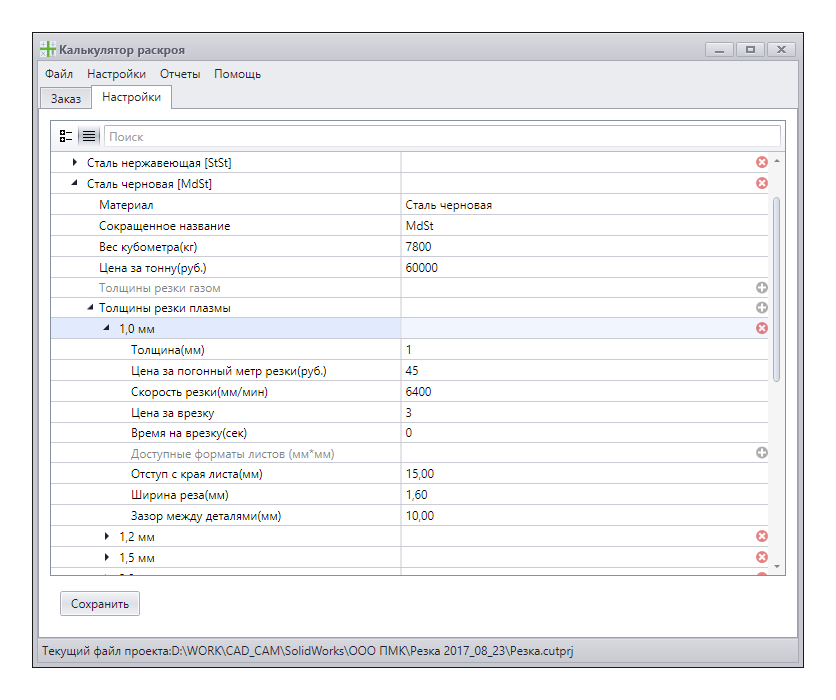Image resolution: width=836 pixels, height=700 pixels.
Task: Select the Настройки tab
Action: tap(131, 97)
